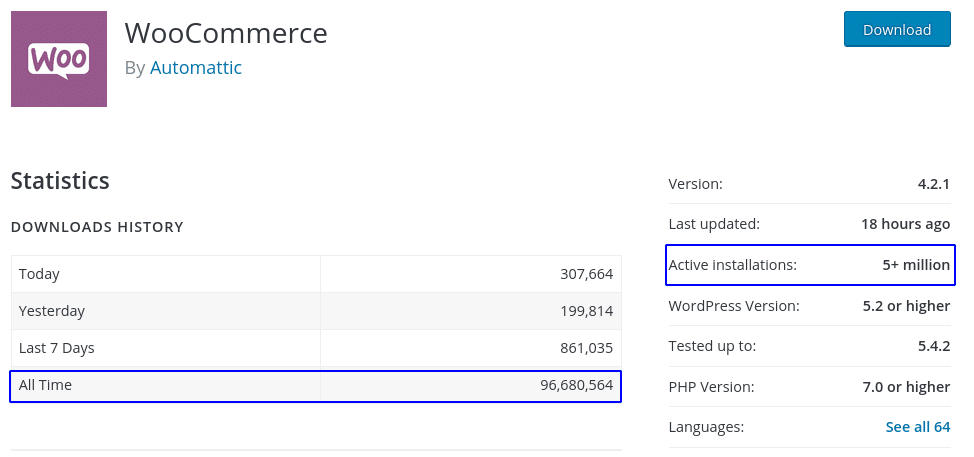Select the value 199,814
Viewport: 974px width, 457px height.
pos(586,311)
